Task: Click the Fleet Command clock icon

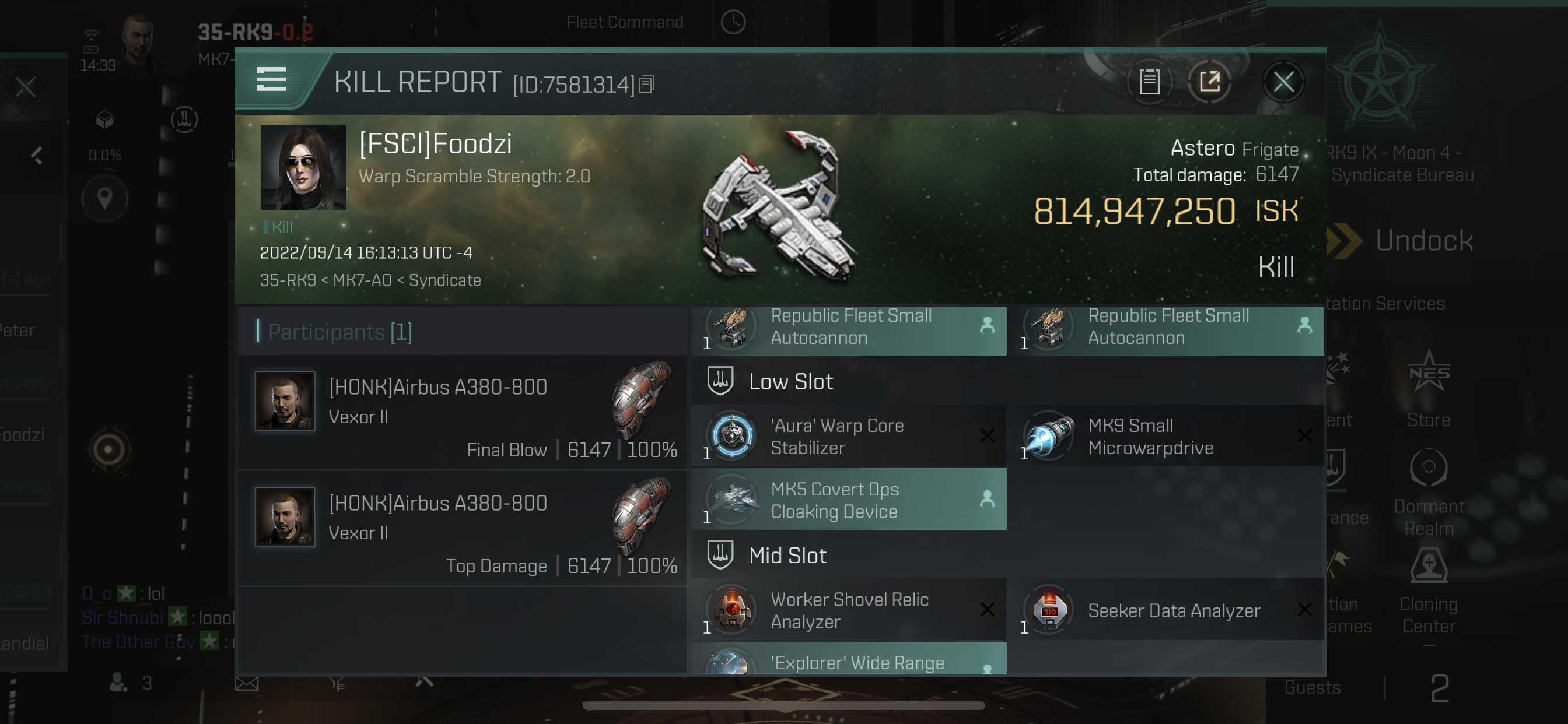Action: point(733,22)
